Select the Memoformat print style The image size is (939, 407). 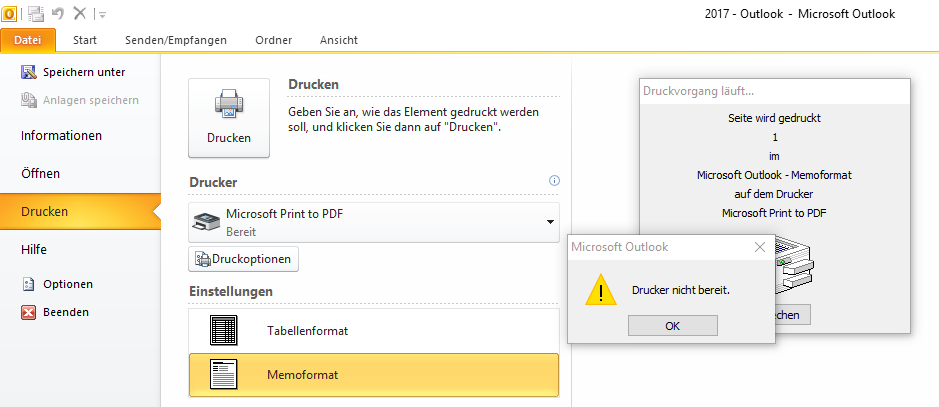[x=374, y=375]
